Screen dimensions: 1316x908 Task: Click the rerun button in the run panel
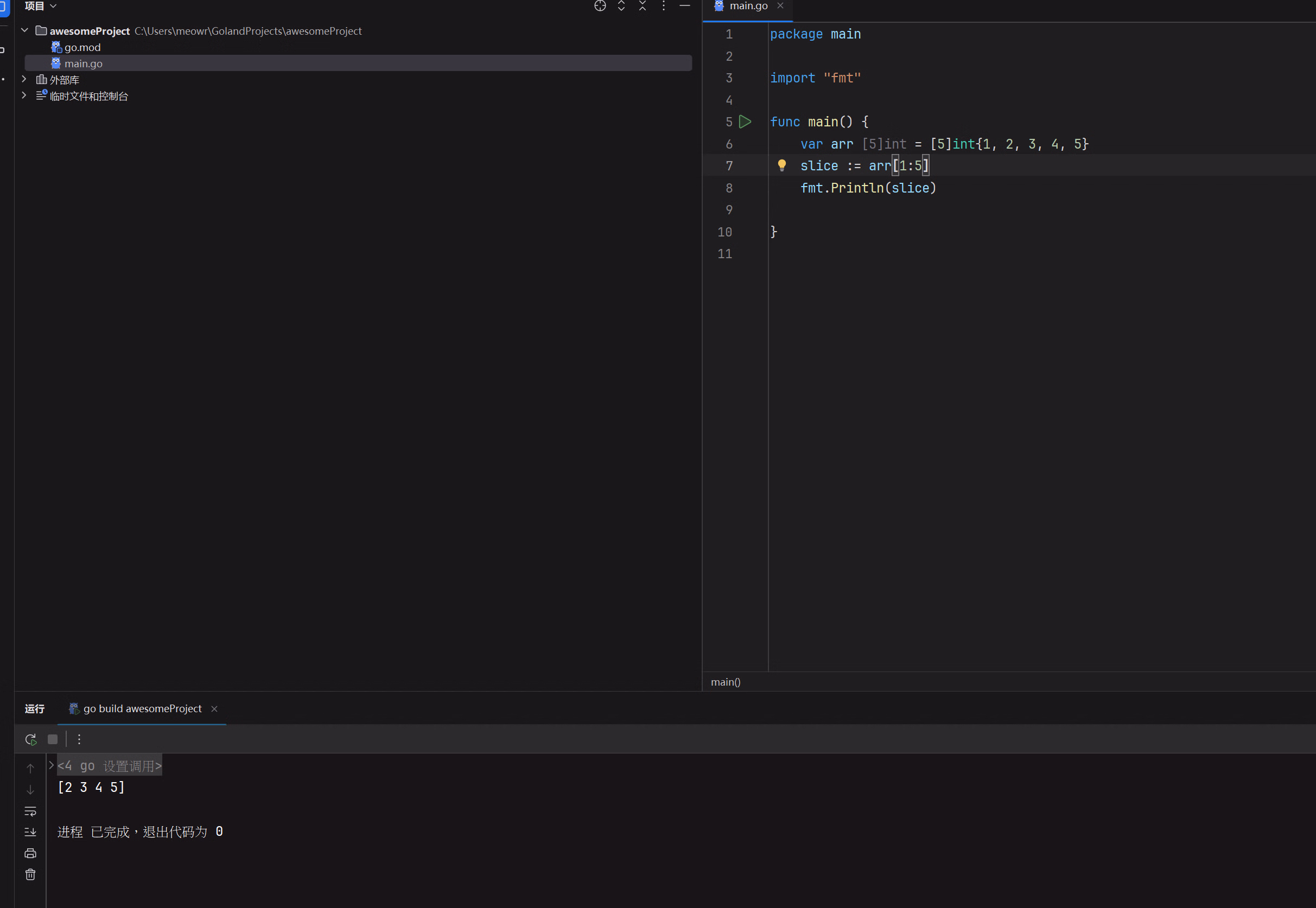31,739
